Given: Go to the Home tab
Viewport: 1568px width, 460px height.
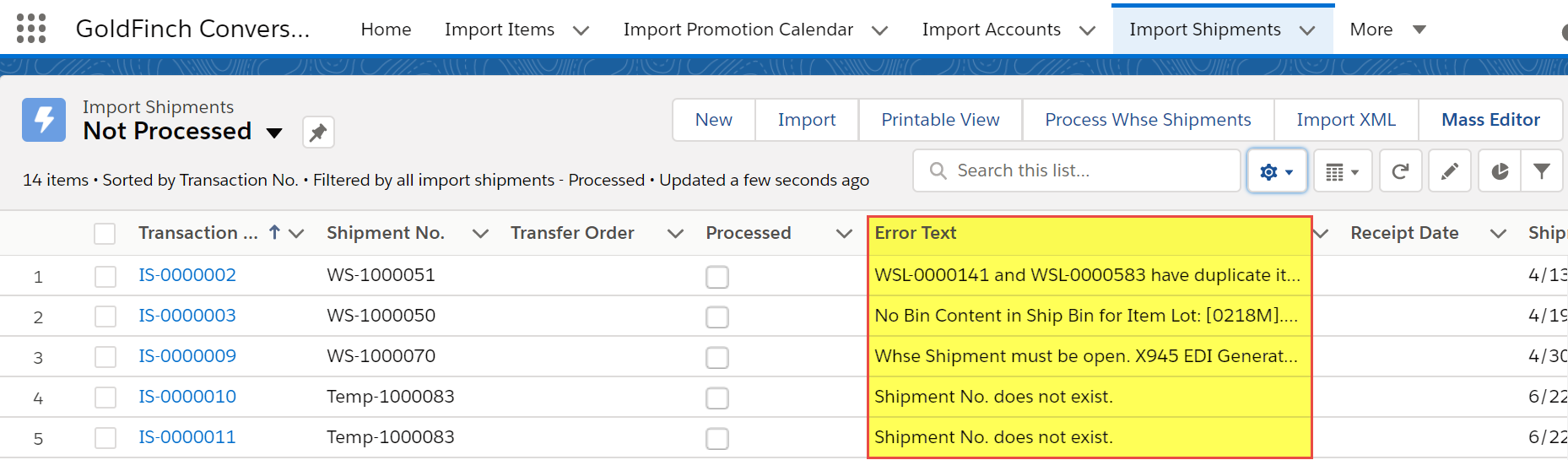Looking at the screenshot, I should tap(386, 30).
